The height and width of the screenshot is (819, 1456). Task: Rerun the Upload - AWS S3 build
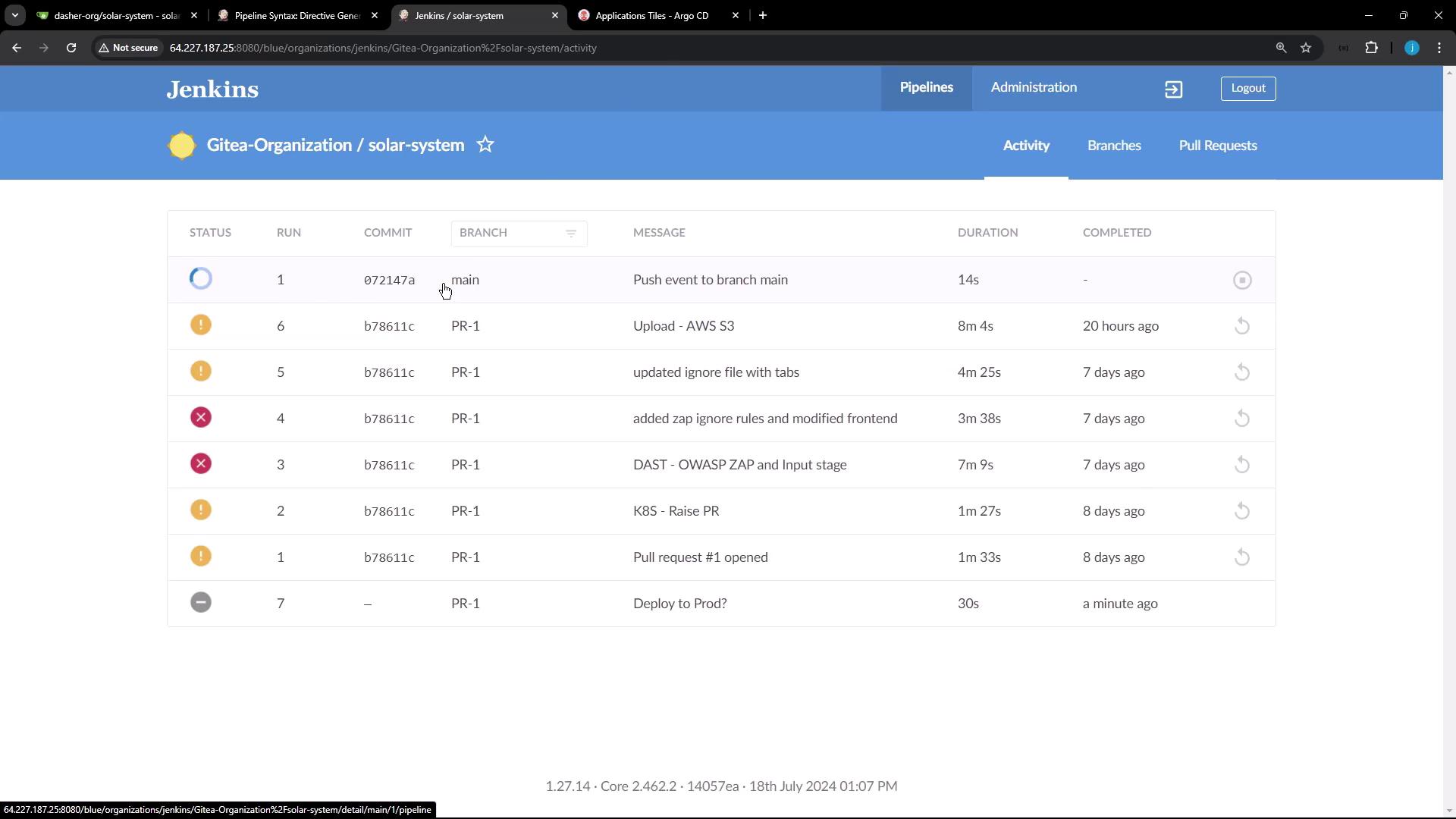(1241, 327)
